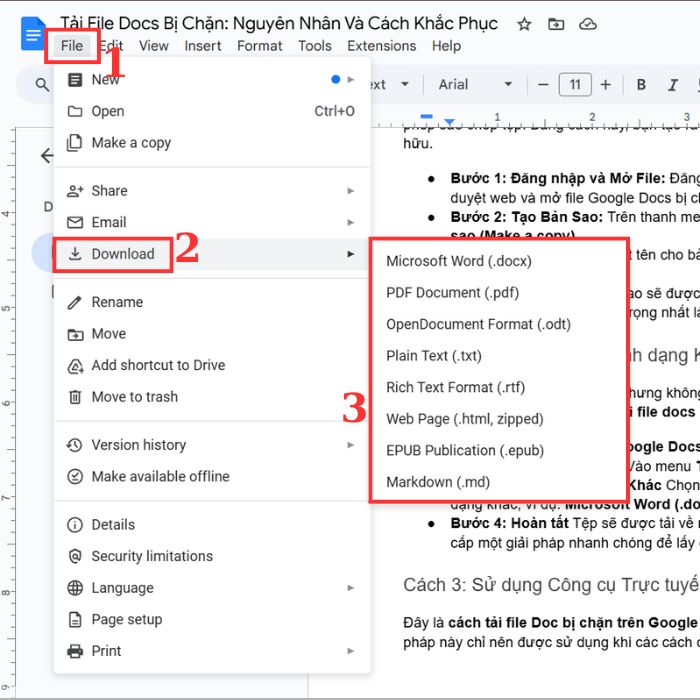The image size is (700, 700).
Task: Click the search menus magnifier icon
Action: 42,84
